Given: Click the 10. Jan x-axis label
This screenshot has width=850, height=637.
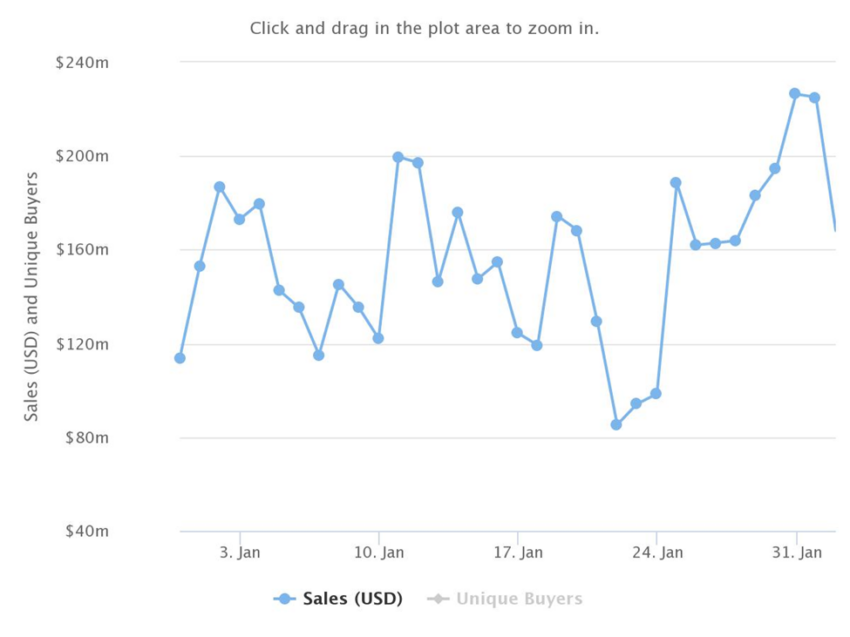Looking at the screenshot, I should pyautogui.click(x=379, y=552).
